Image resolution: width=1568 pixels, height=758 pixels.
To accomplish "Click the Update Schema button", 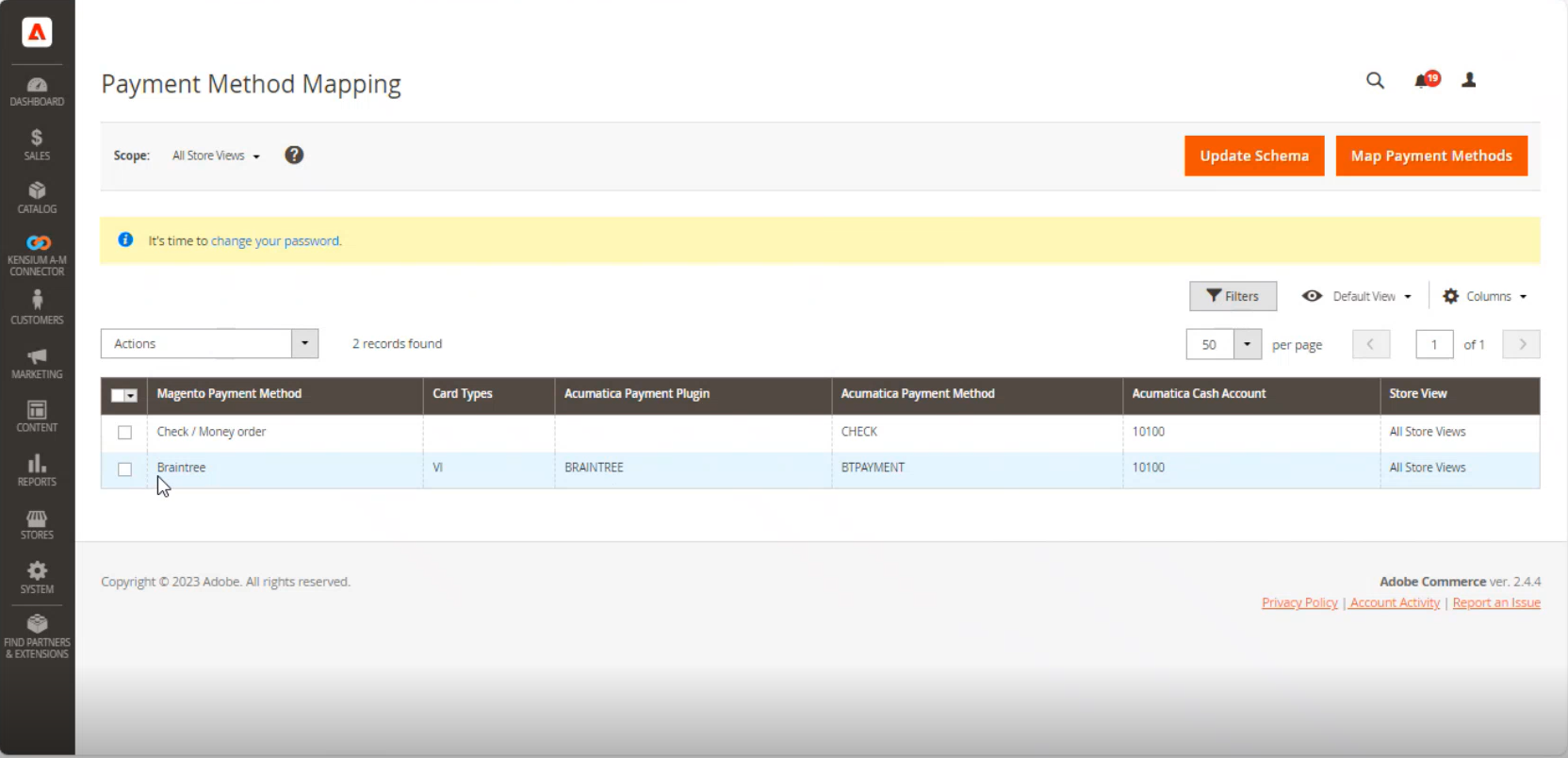I will pyautogui.click(x=1254, y=156).
